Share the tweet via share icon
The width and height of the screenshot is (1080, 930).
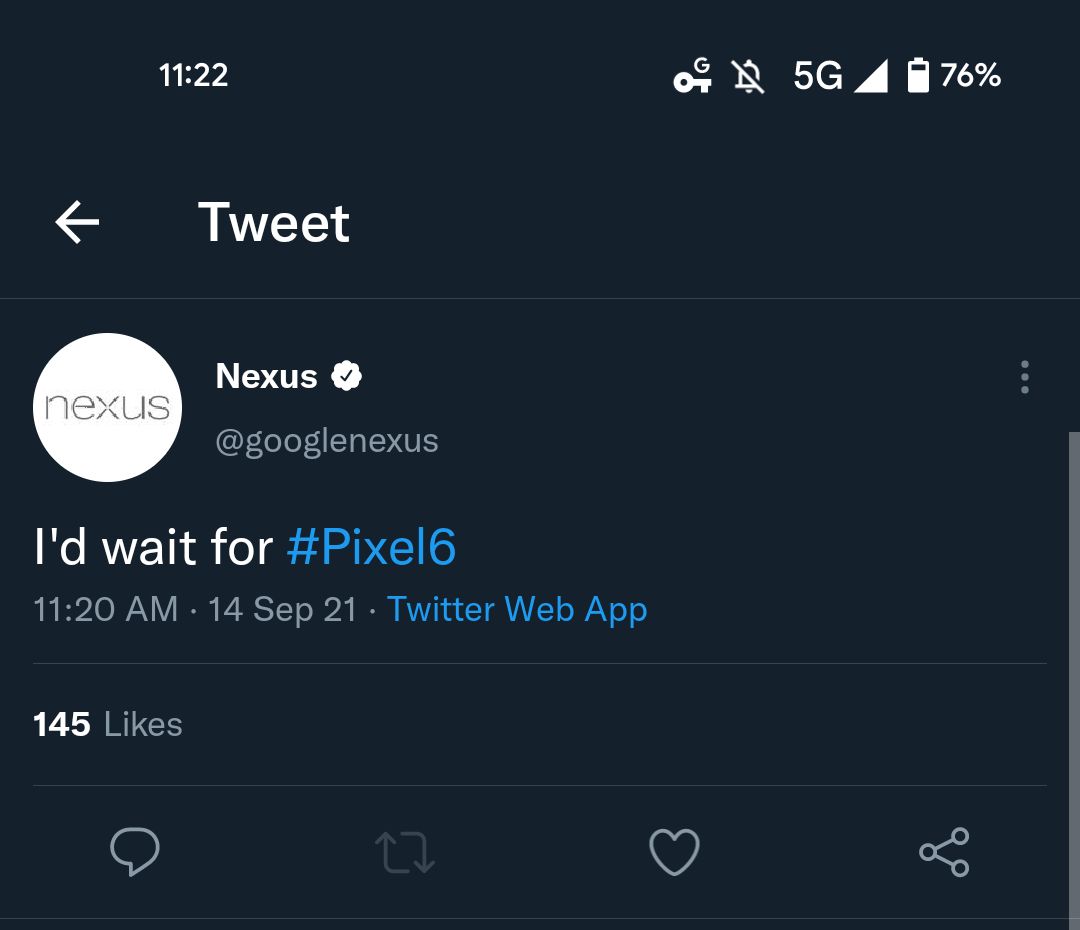[944, 852]
